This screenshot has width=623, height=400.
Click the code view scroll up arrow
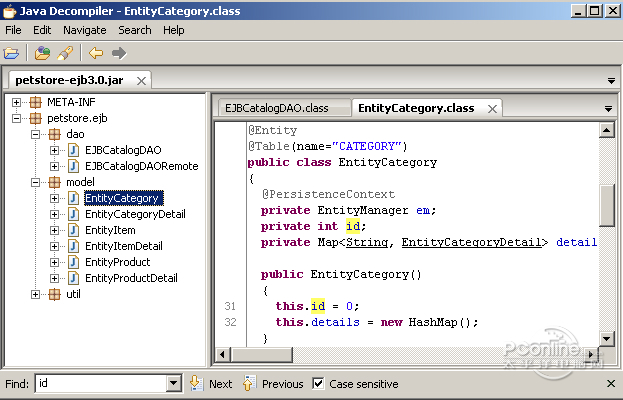tap(607, 130)
